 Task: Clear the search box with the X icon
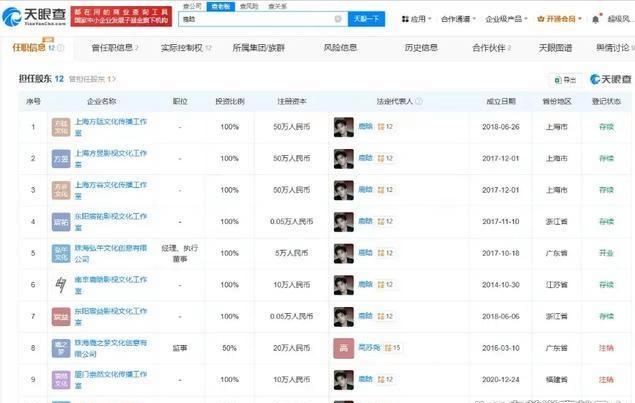tap(338, 19)
